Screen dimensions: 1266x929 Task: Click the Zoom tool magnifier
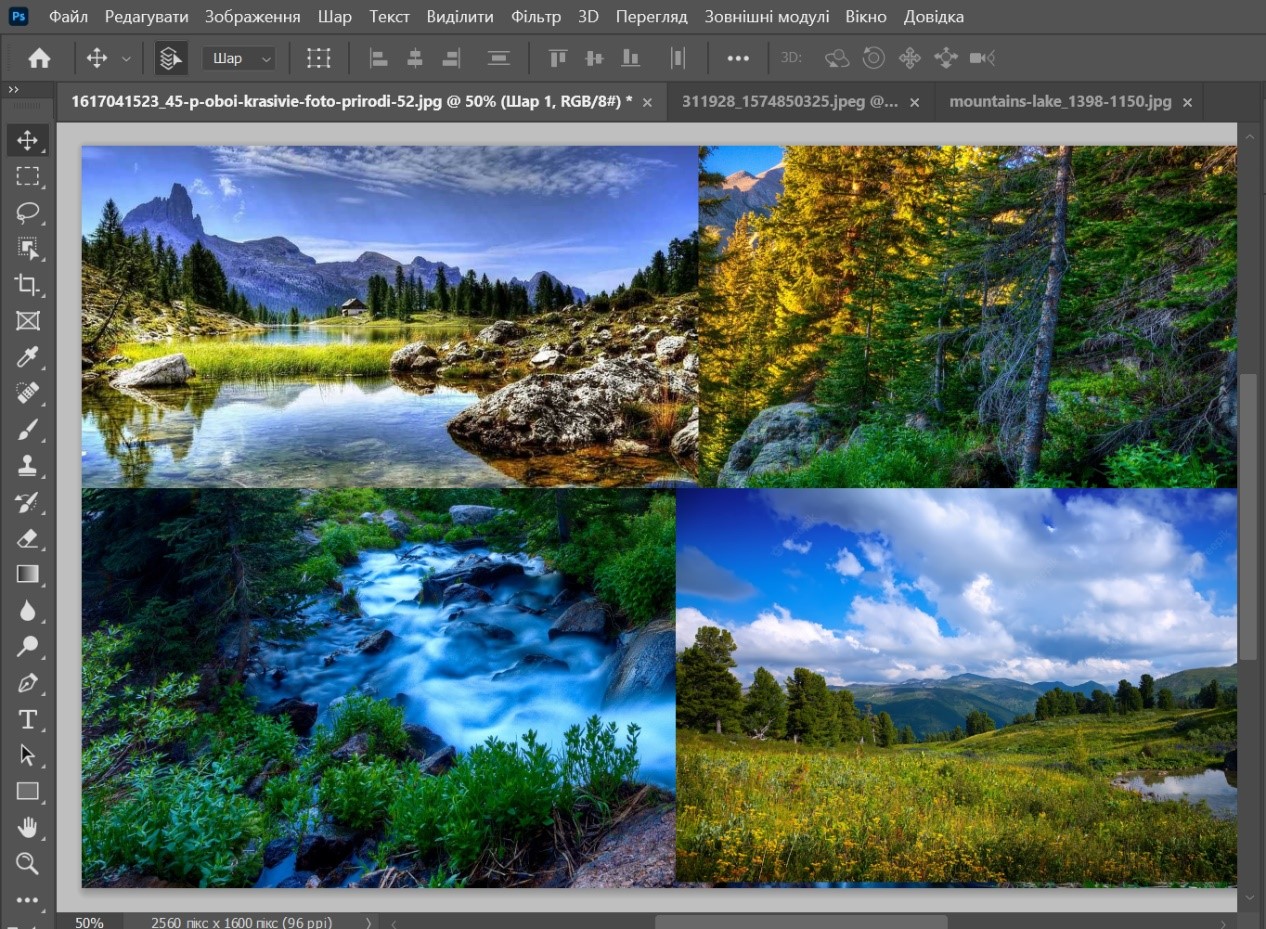pos(27,863)
